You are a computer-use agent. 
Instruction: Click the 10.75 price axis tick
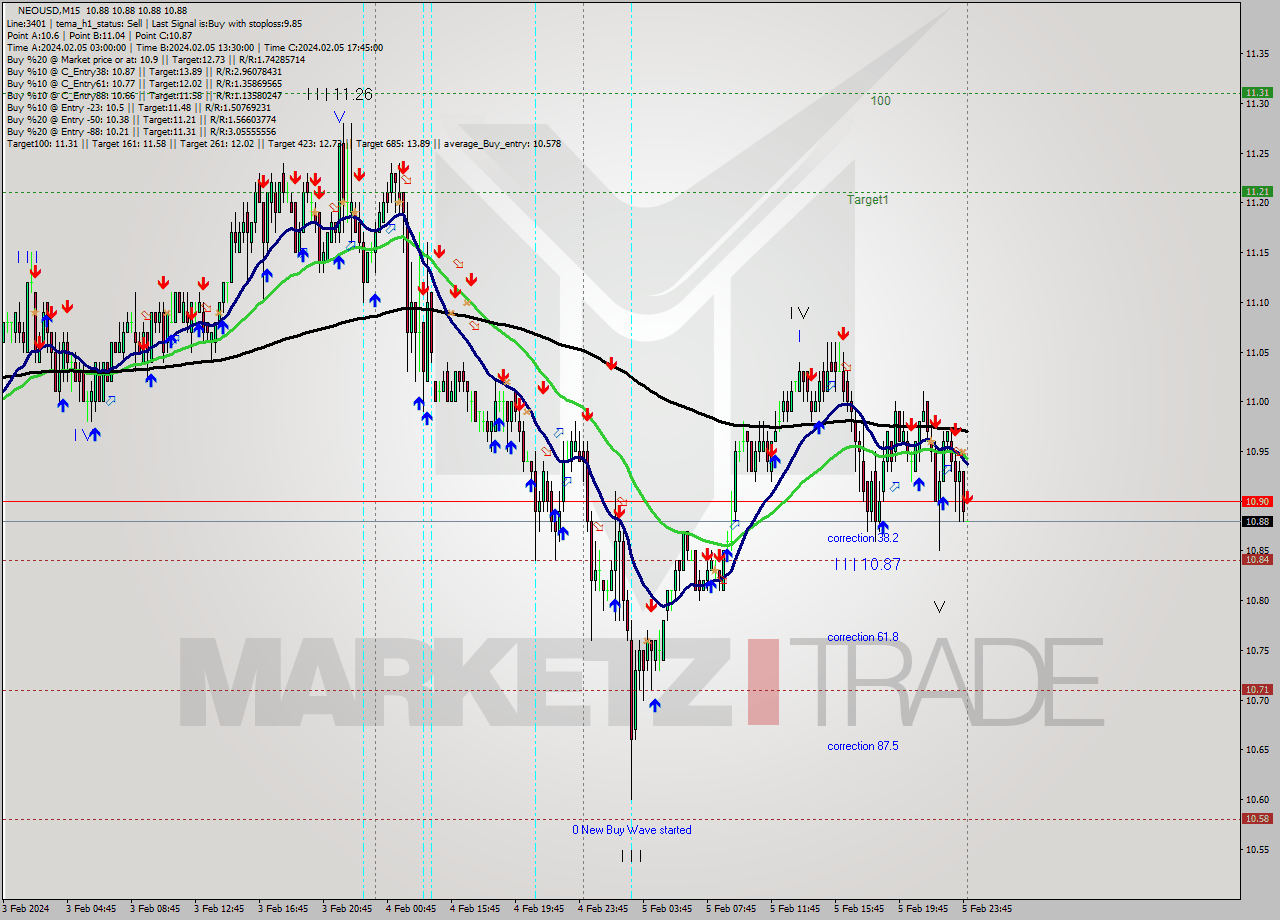(x=1257, y=651)
